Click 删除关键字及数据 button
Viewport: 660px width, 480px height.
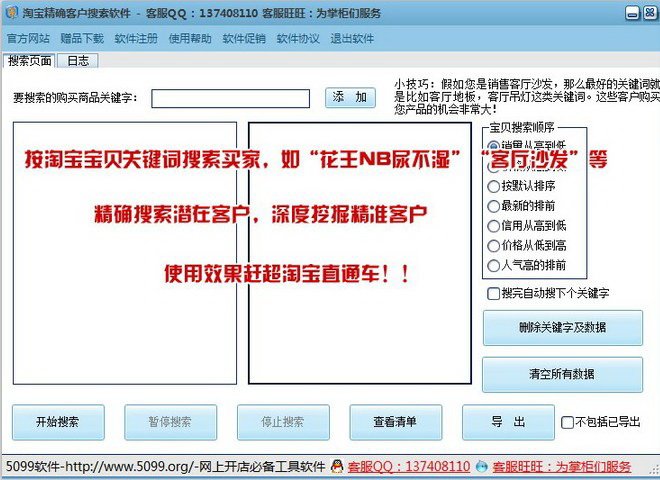[x=563, y=328]
